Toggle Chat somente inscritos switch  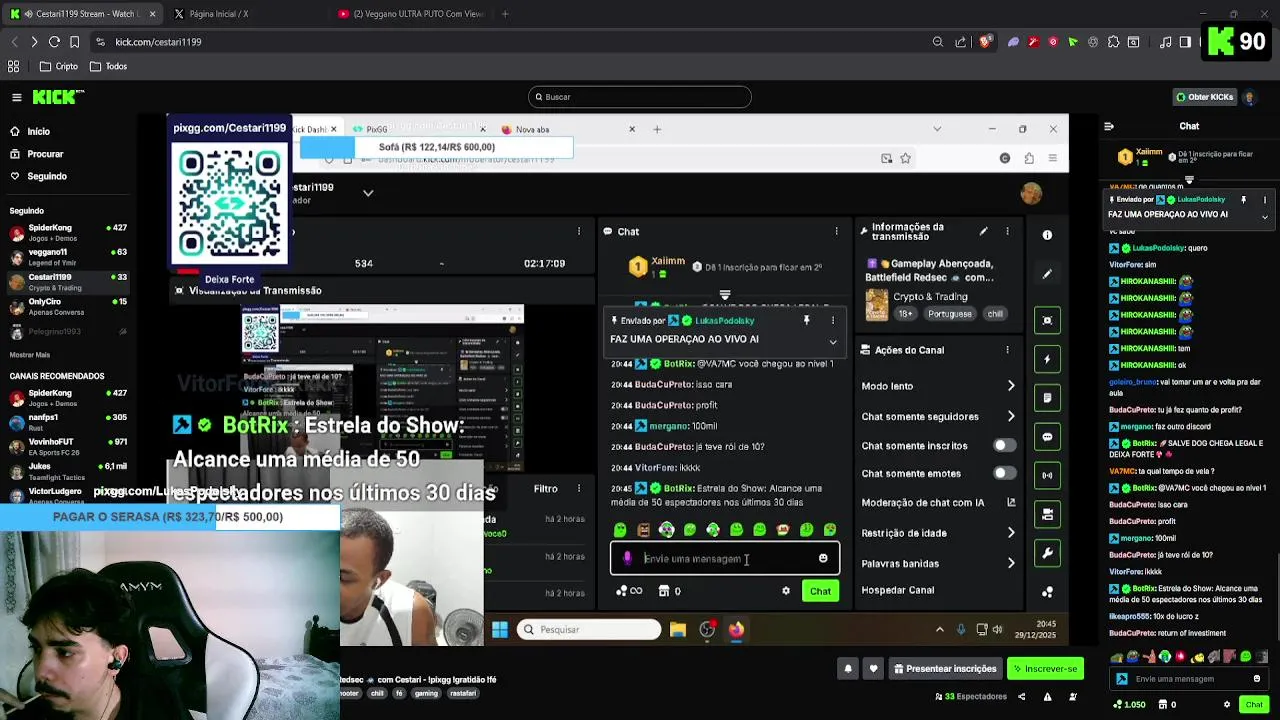[x=1003, y=446]
